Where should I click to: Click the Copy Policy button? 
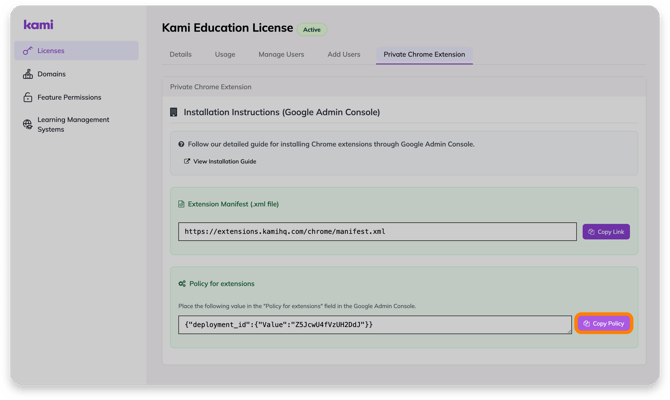coord(603,324)
